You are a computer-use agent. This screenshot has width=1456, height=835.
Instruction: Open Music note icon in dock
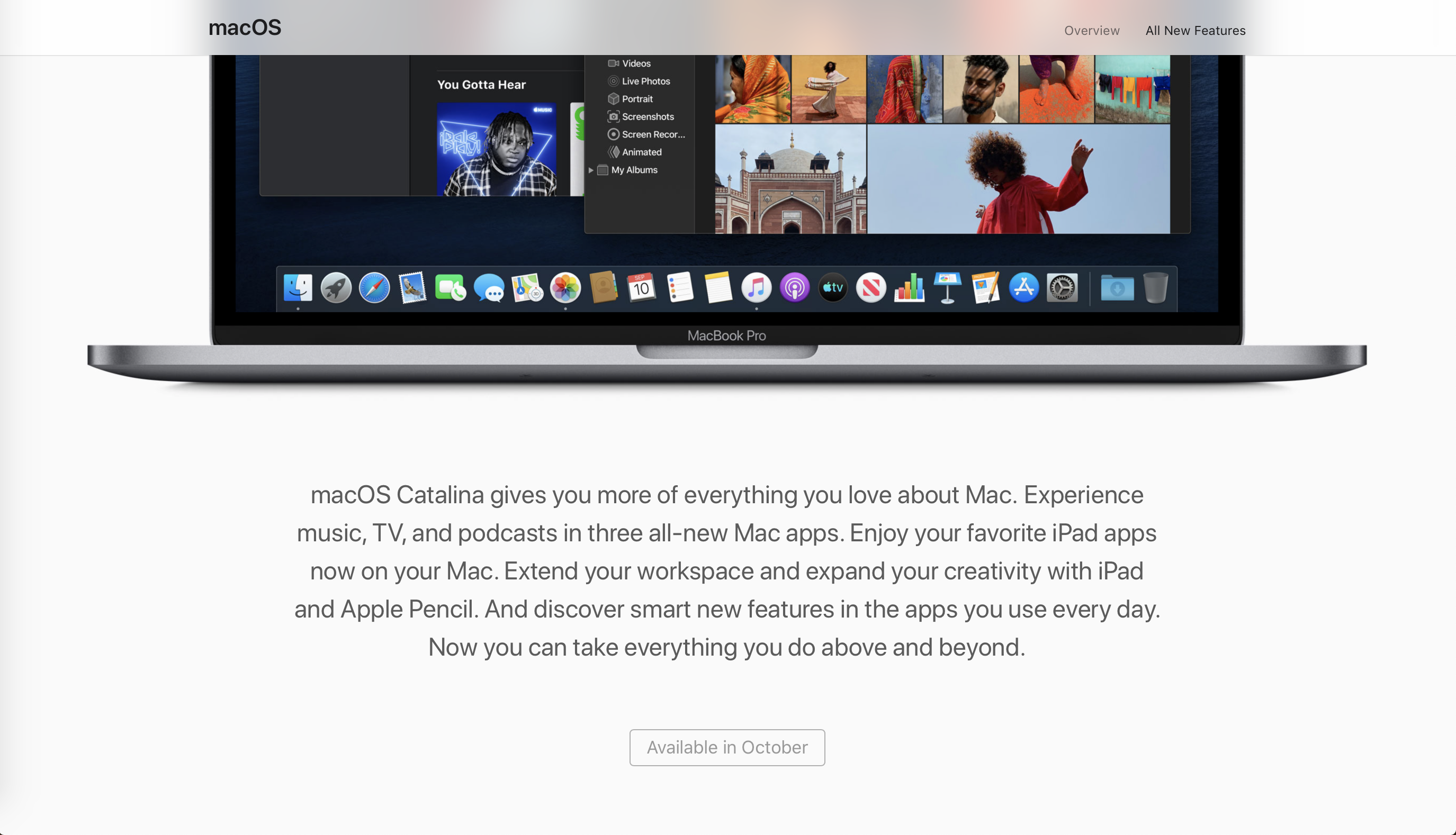click(756, 287)
